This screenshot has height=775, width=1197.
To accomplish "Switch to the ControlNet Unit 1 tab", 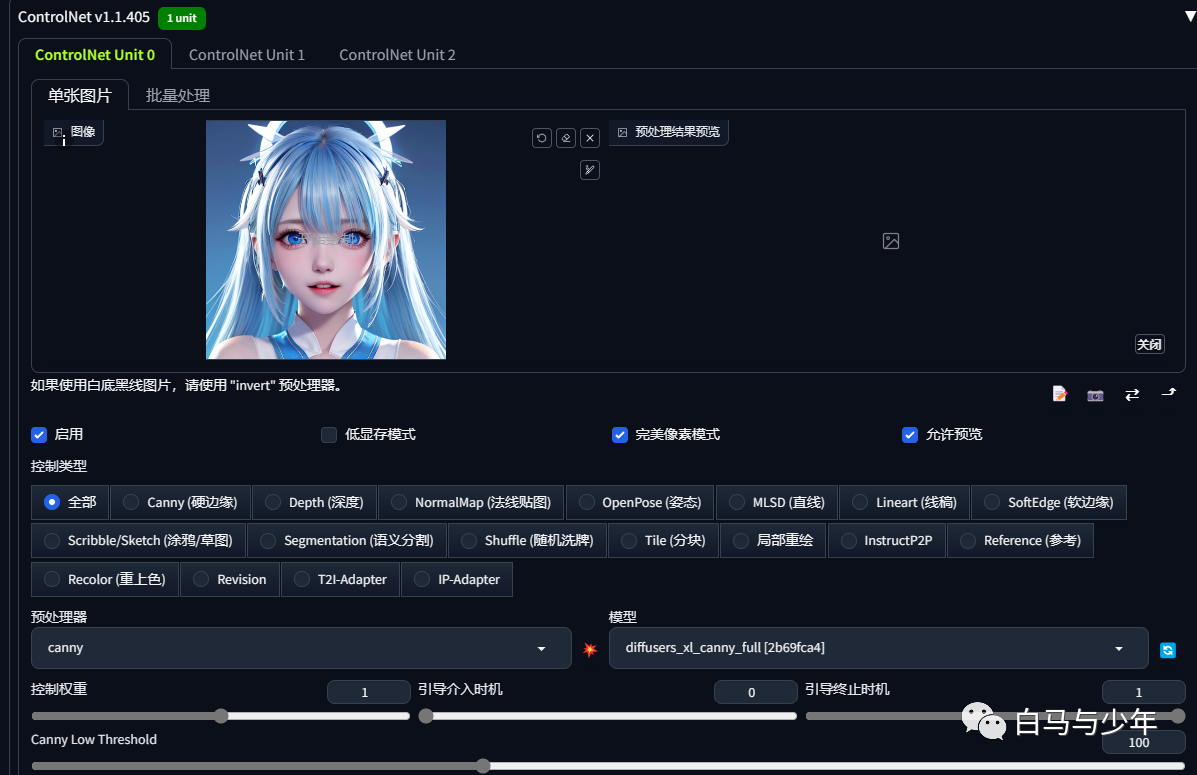I will (247, 55).
